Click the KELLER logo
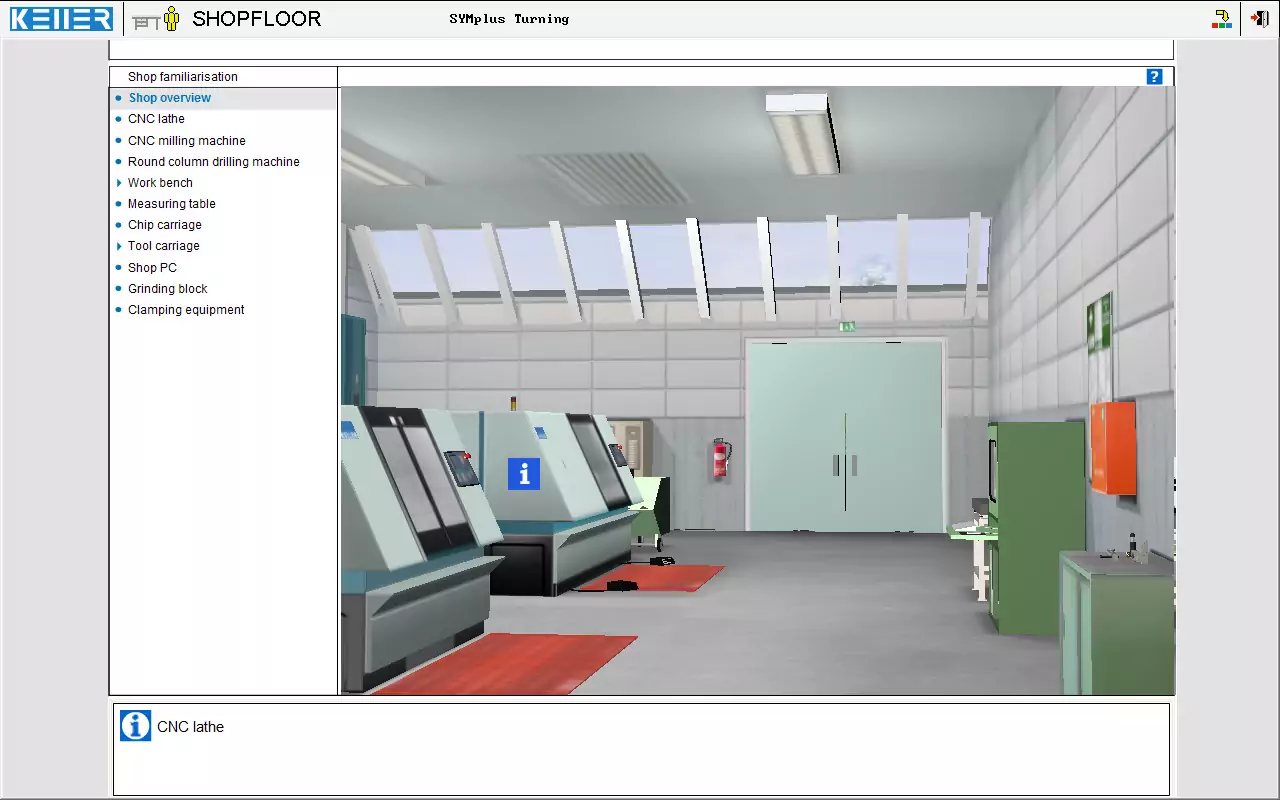Viewport: 1280px width, 800px height. click(x=61, y=19)
